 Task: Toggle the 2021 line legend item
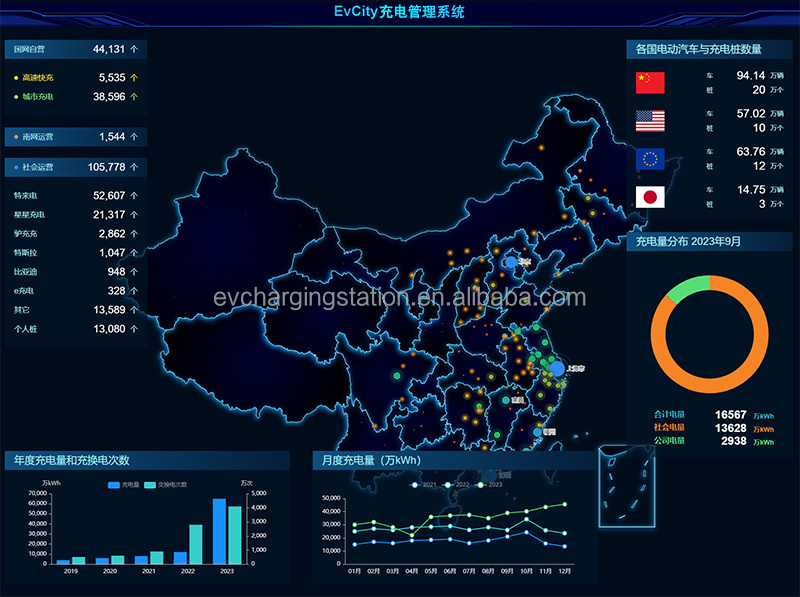click(x=423, y=485)
